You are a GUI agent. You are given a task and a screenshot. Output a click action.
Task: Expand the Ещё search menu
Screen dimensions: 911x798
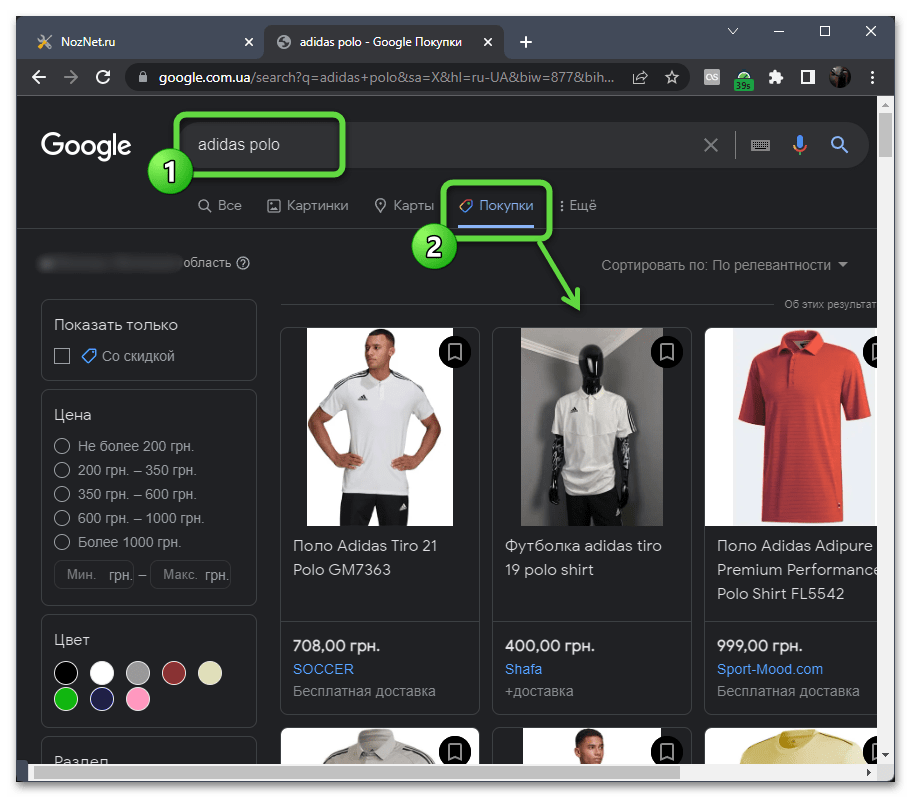pos(578,206)
